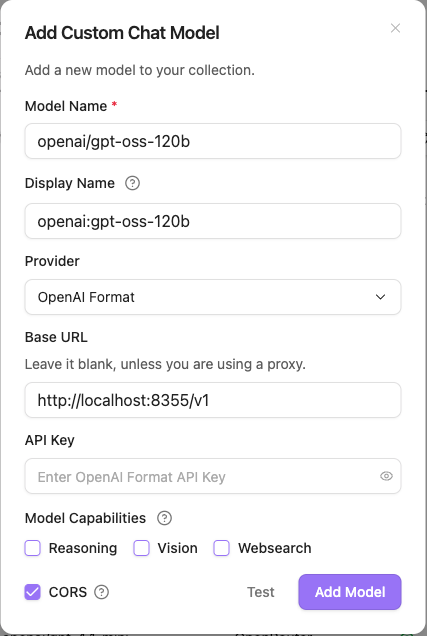Focus the Display Name input field
427x636 pixels.
click(213, 221)
